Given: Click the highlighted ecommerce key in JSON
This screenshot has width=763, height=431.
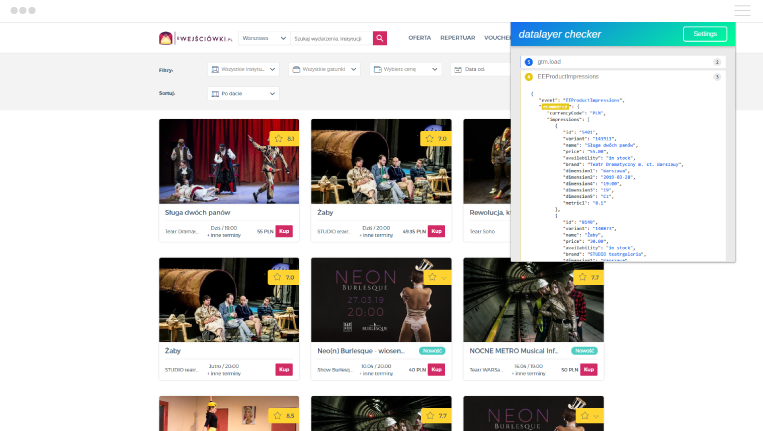Looking at the screenshot, I should [555, 107].
